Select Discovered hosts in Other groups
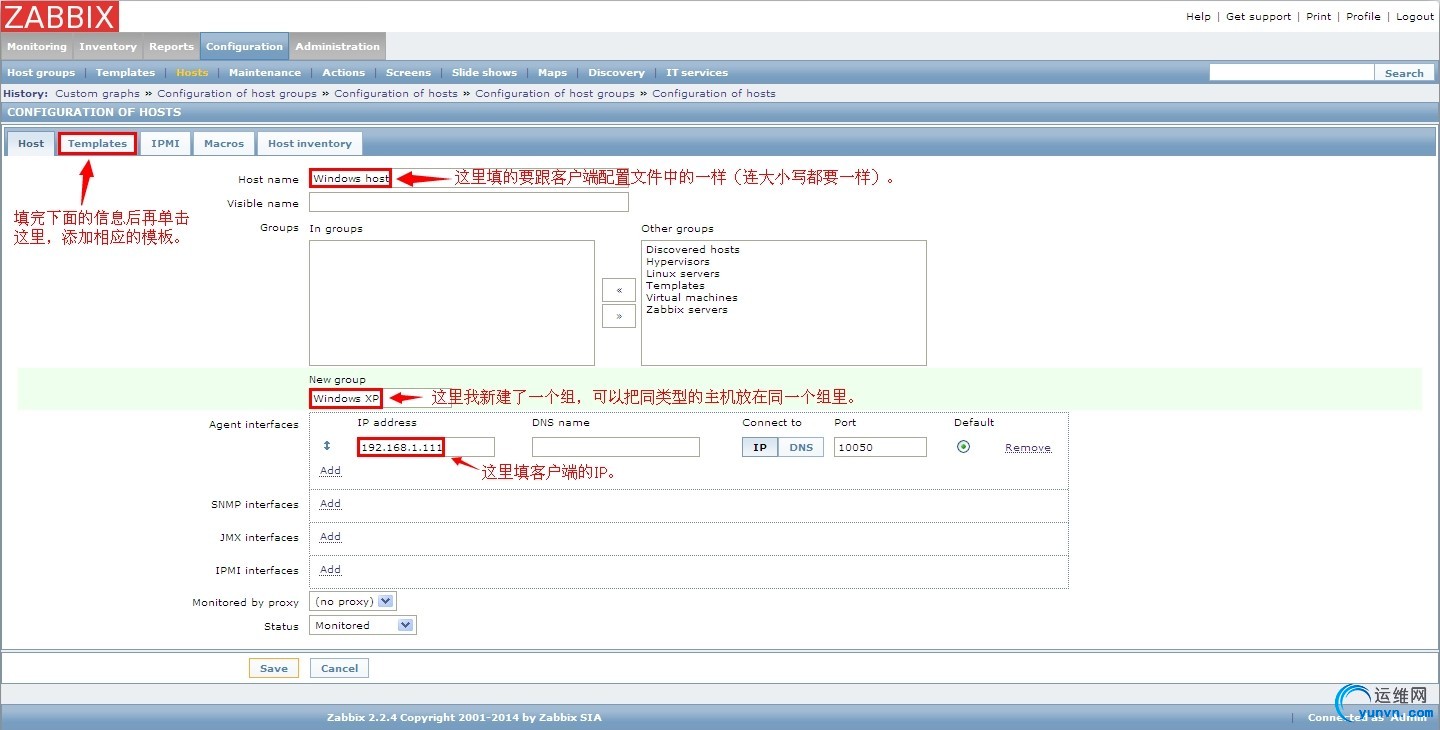 pyautogui.click(x=693, y=250)
